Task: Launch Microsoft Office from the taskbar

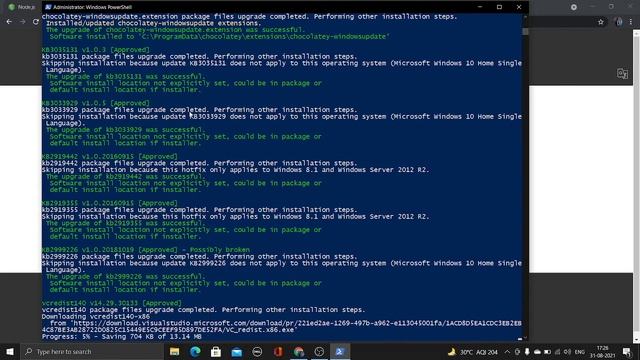Action: point(278,351)
